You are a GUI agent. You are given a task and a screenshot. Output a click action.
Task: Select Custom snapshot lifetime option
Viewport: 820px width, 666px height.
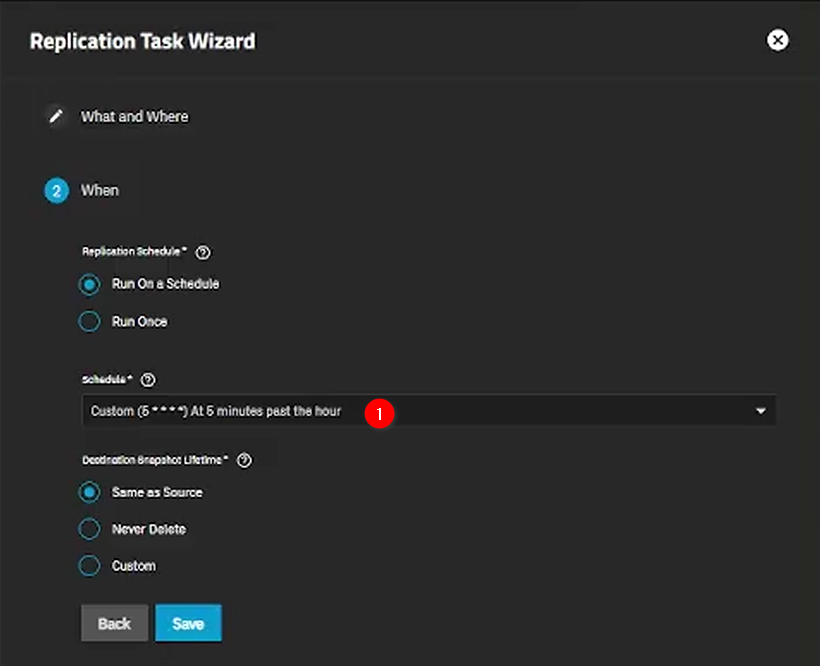pos(90,566)
